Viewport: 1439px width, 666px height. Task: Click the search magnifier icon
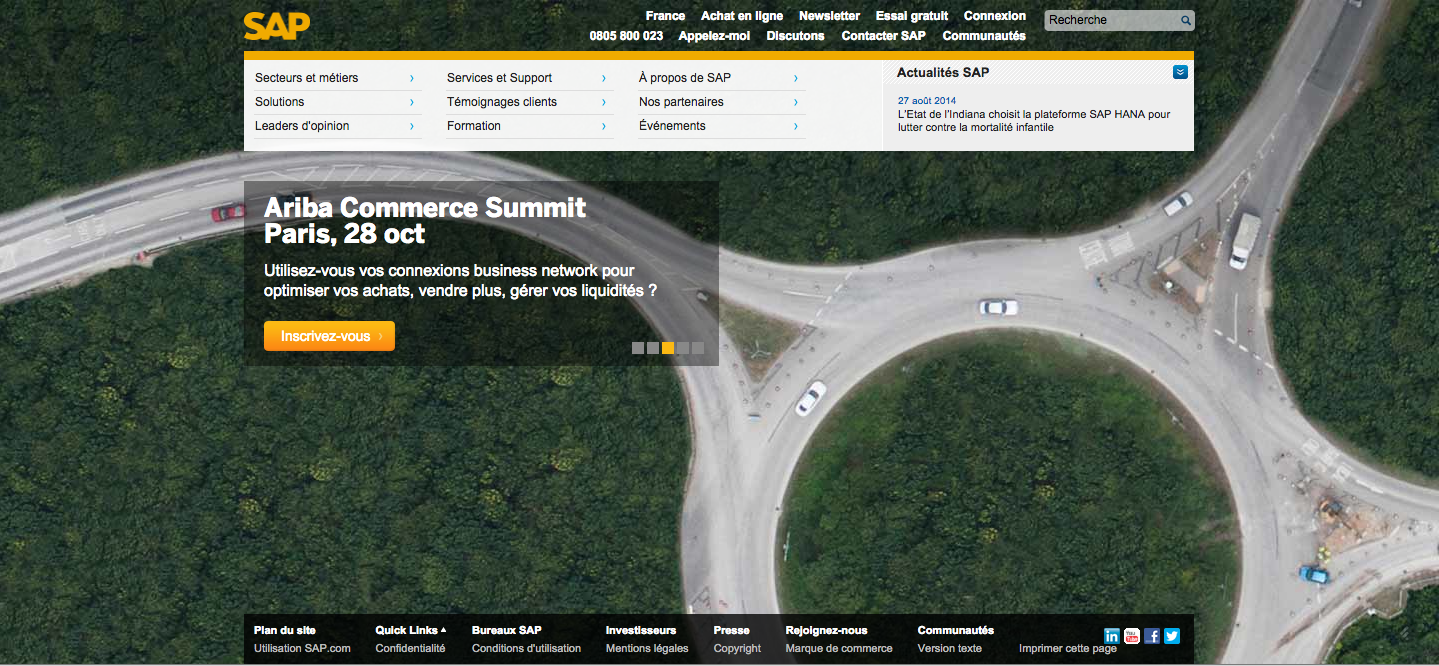pos(1185,20)
